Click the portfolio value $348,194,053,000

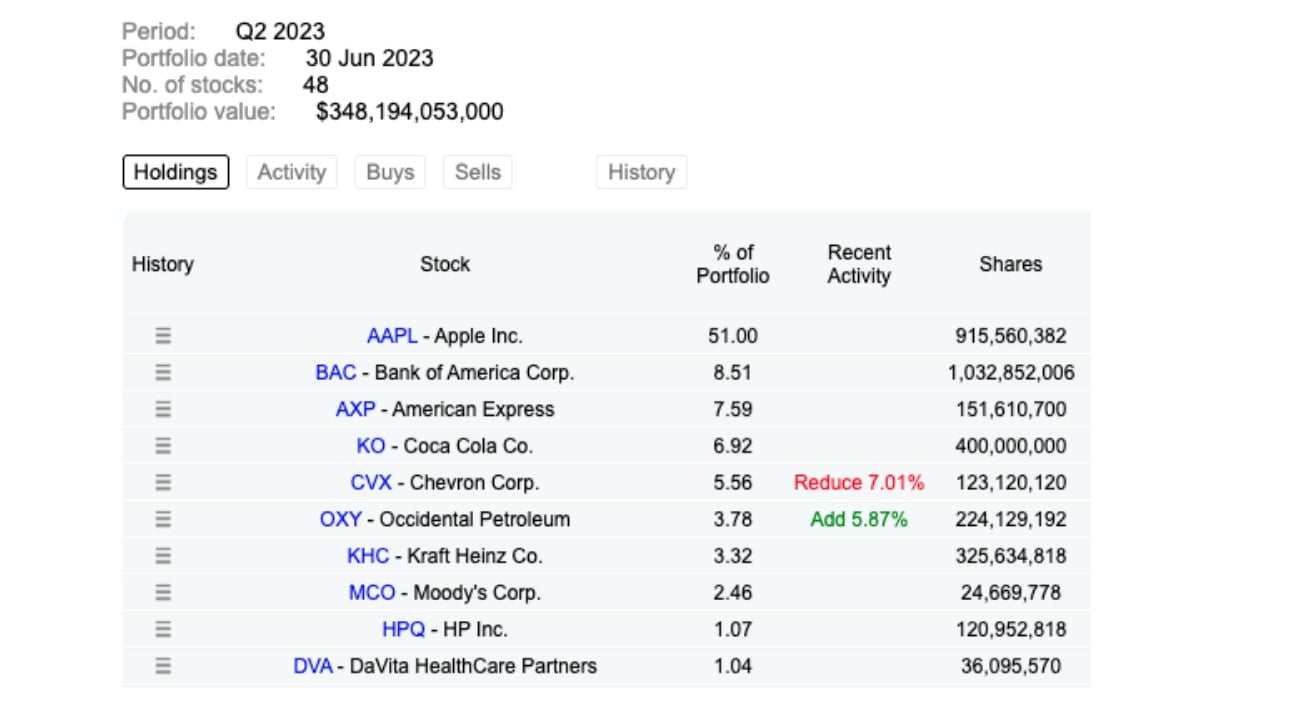[410, 112]
